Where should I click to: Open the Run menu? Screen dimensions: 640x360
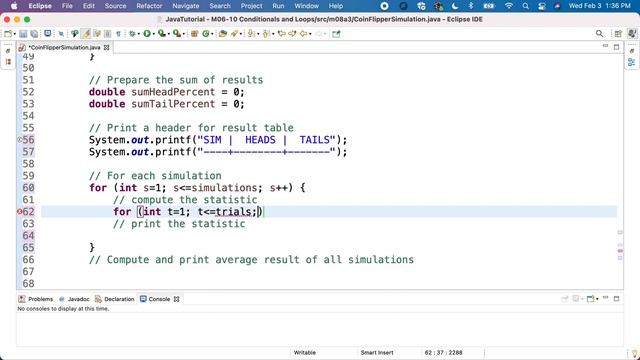click(x=278, y=6)
